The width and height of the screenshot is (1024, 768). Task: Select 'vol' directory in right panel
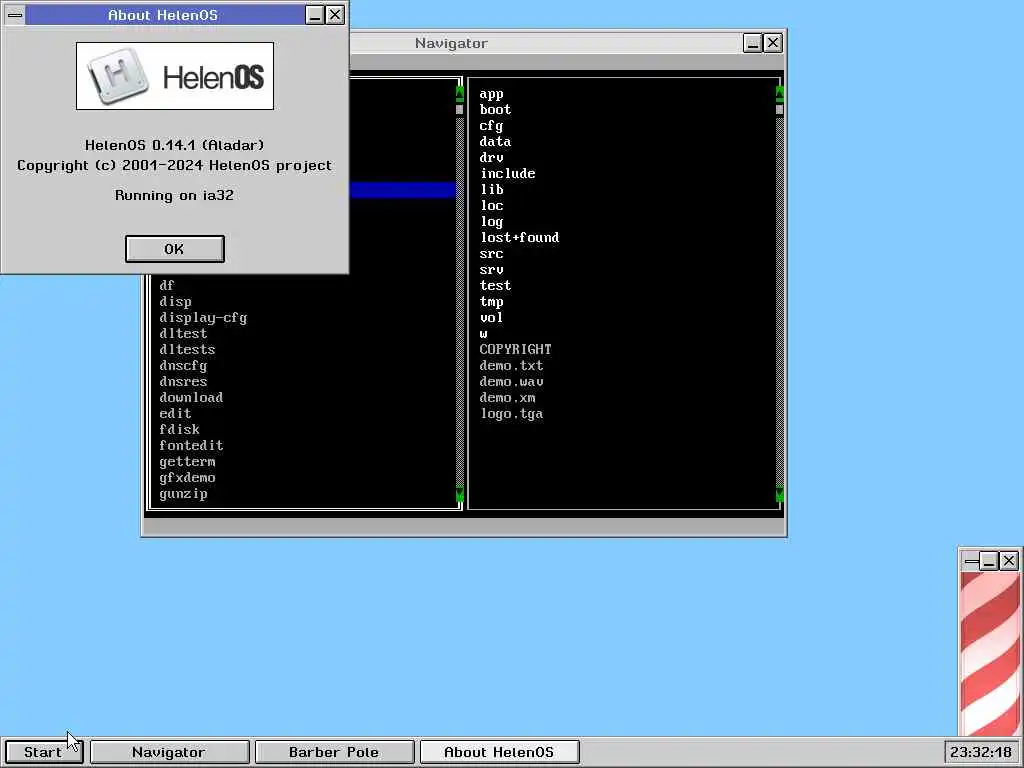[x=491, y=318]
